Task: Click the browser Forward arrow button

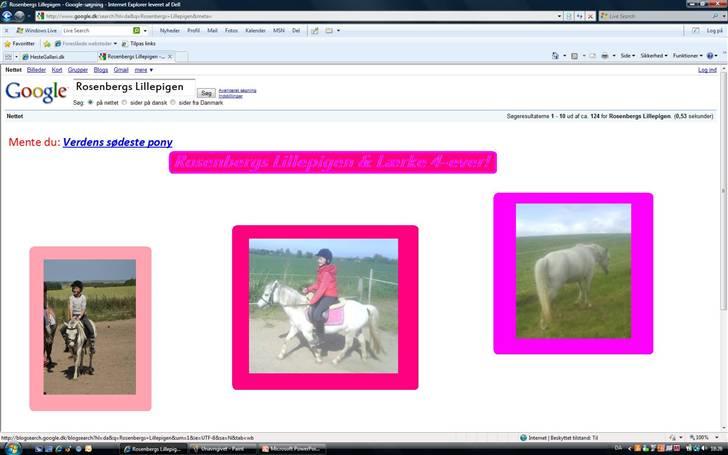Action: [x=19, y=16]
